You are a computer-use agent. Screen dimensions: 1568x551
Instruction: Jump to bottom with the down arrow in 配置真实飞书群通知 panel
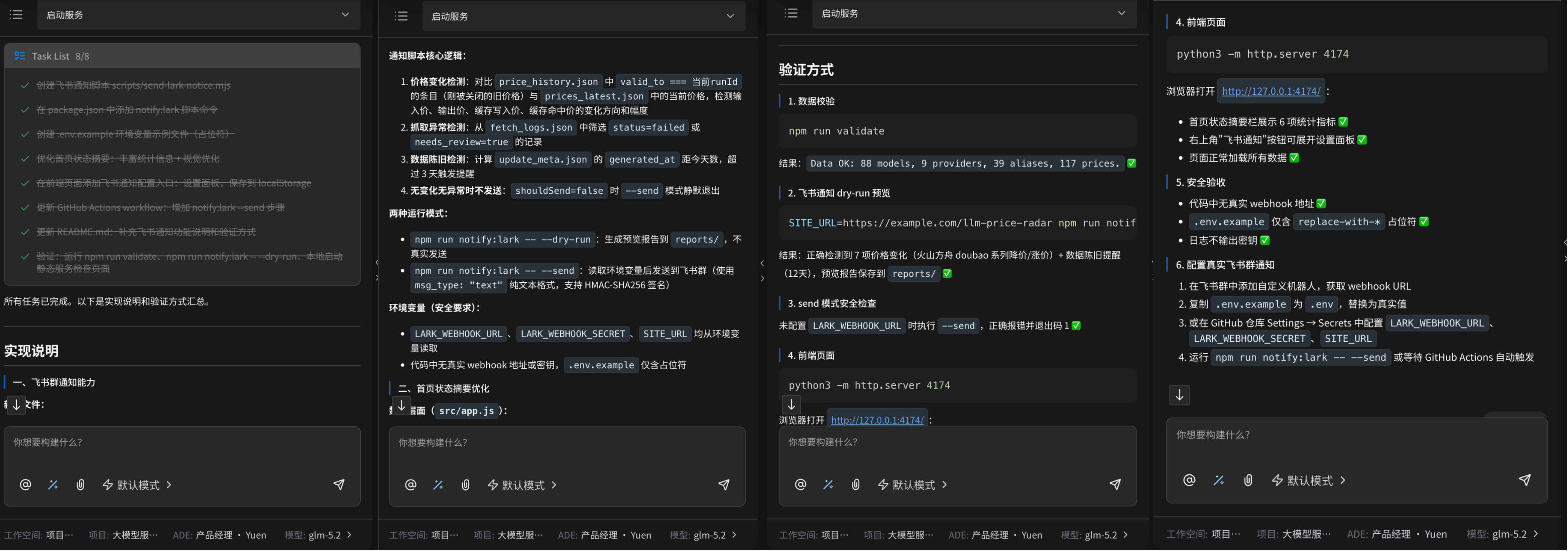coord(1179,394)
